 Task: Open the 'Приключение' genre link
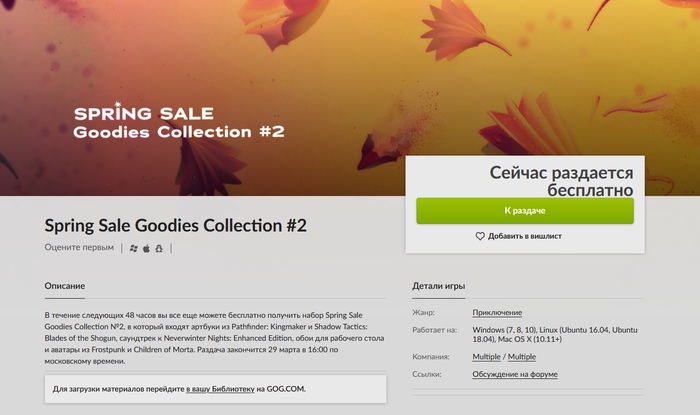[x=497, y=313]
